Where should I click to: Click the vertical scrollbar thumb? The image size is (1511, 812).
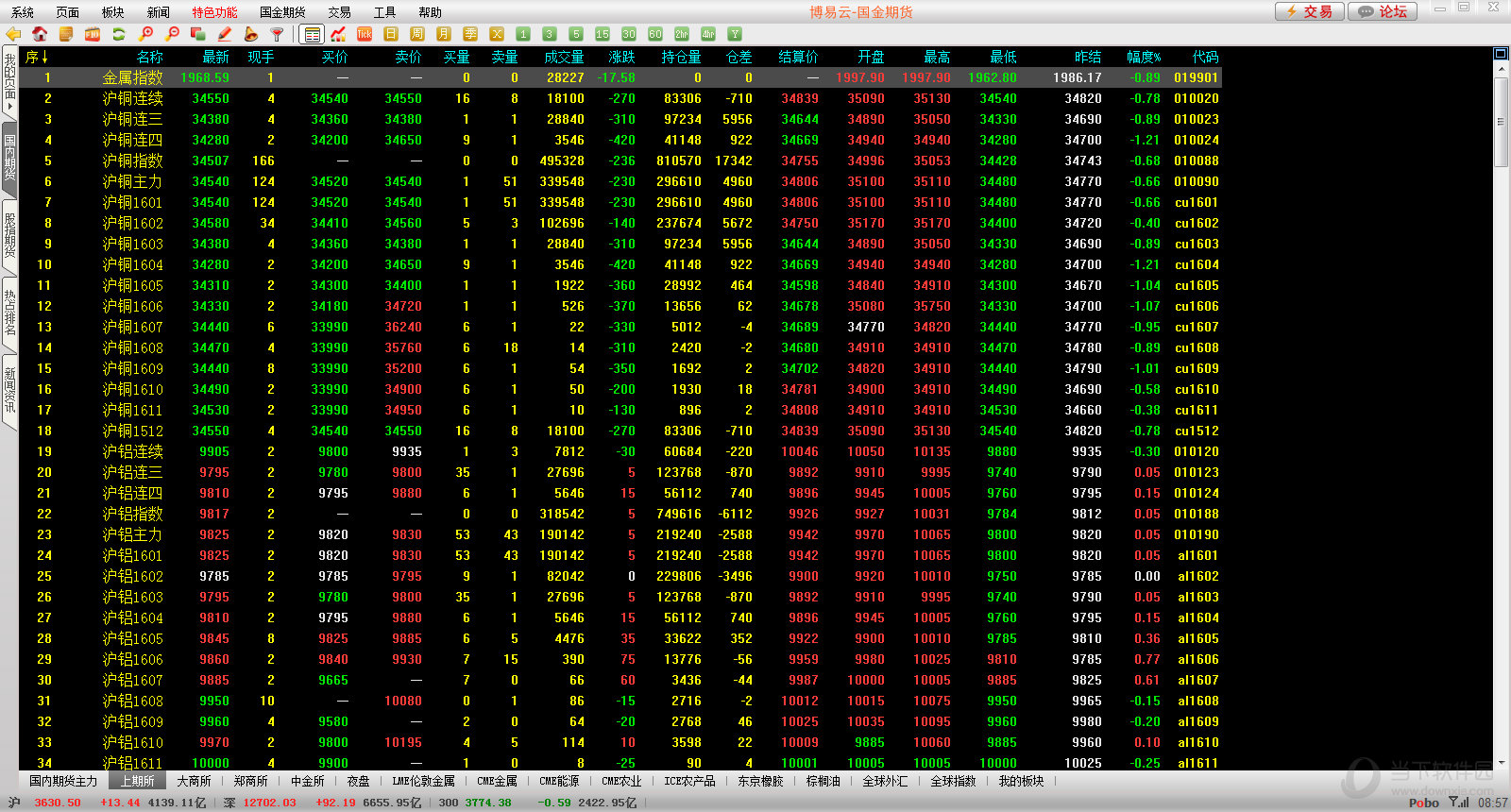(1501, 123)
